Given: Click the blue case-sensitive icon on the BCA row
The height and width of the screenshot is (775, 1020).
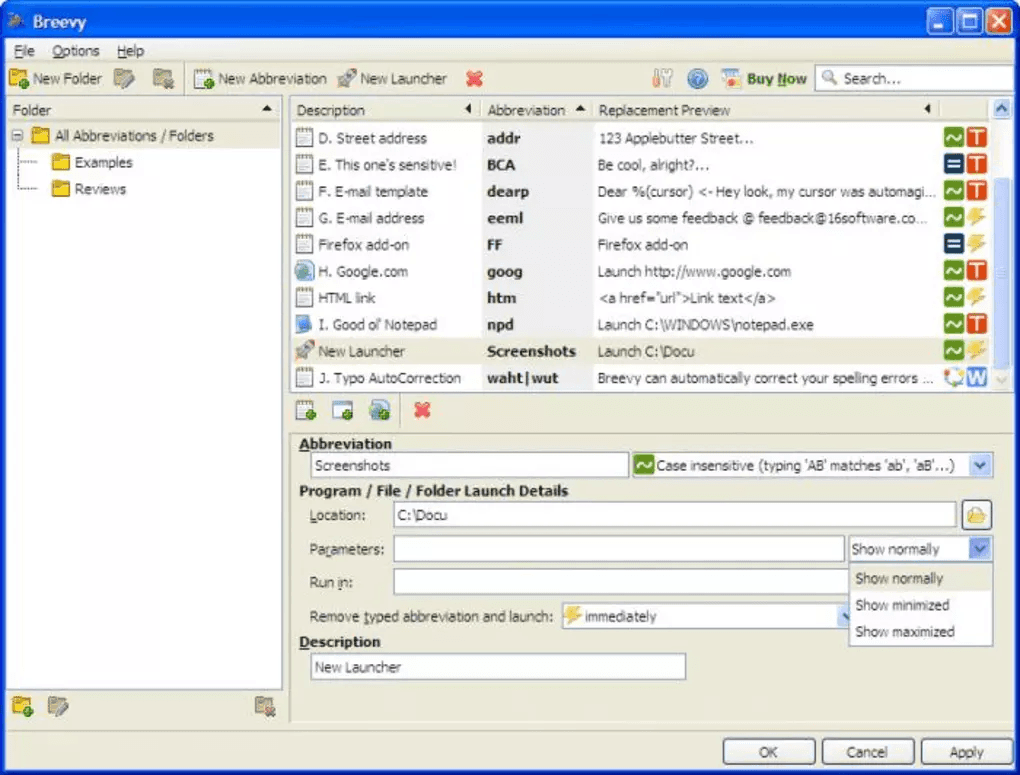Looking at the screenshot, I should click(x=954, y=165).
